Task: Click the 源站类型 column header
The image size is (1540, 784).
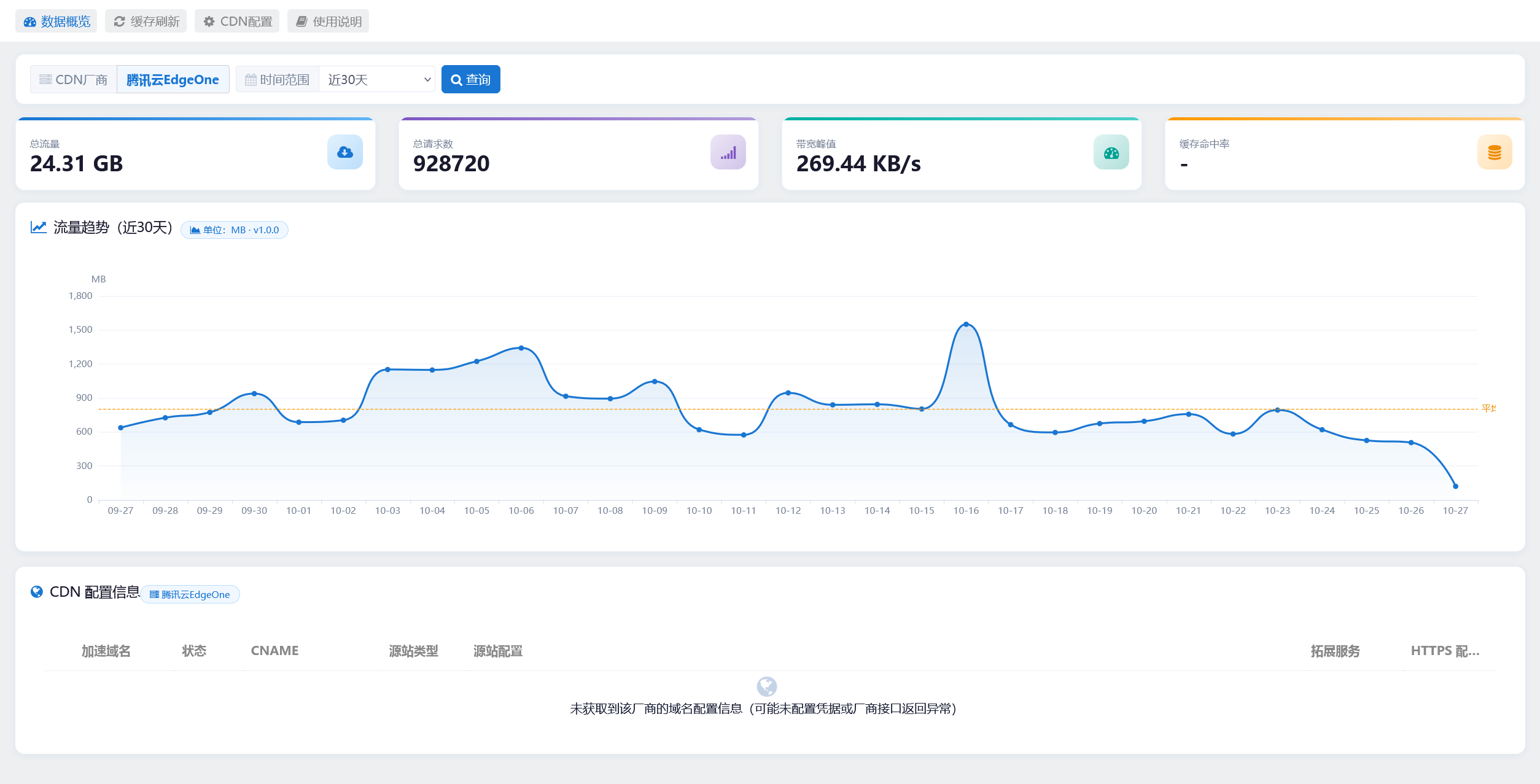Action: 414,651
